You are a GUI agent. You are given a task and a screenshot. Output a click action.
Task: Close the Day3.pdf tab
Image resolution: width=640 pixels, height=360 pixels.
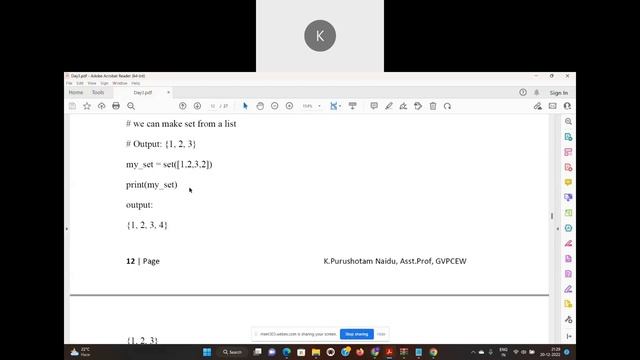168,93
